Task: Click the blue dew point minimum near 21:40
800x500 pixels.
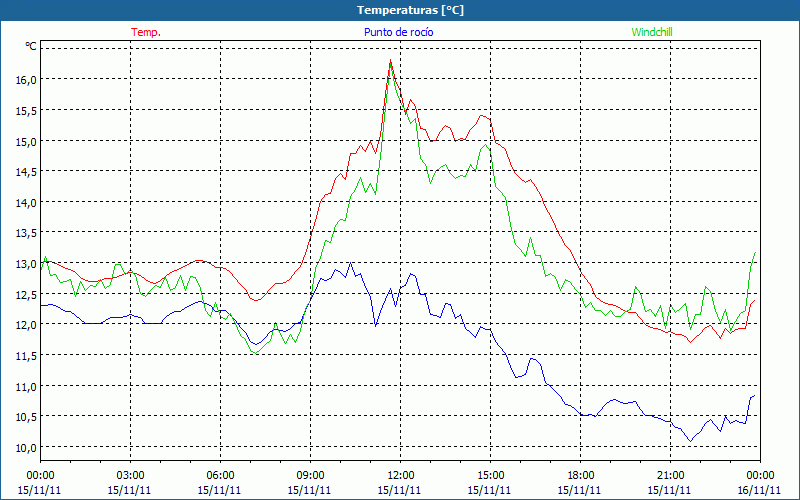Action: tap(690, 441)
